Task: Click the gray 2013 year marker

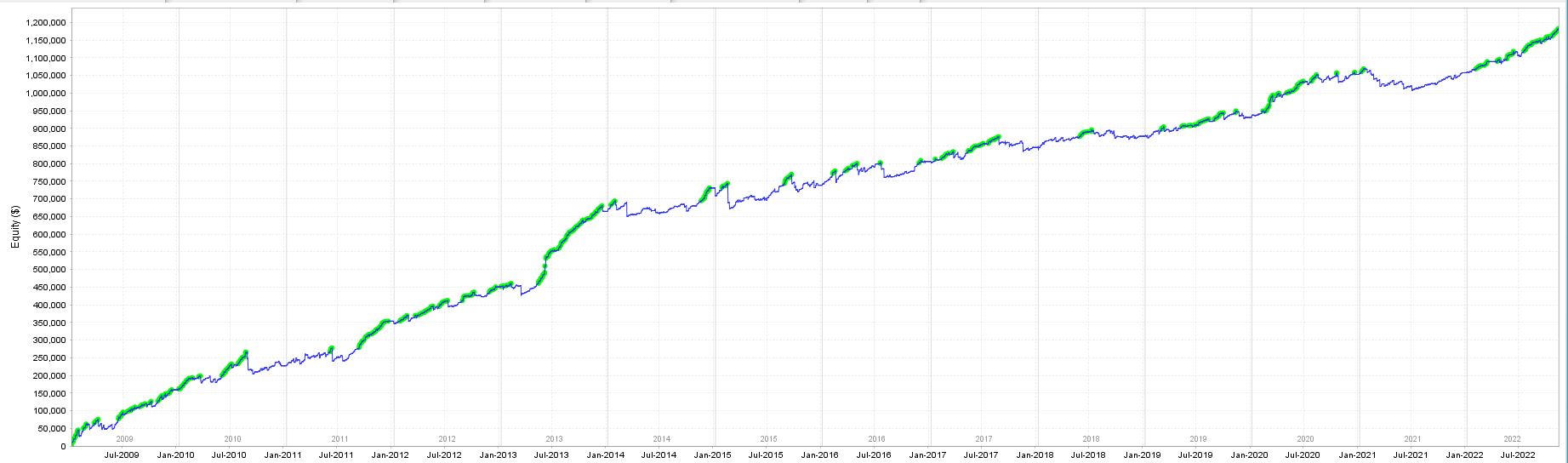Action: 554,439
